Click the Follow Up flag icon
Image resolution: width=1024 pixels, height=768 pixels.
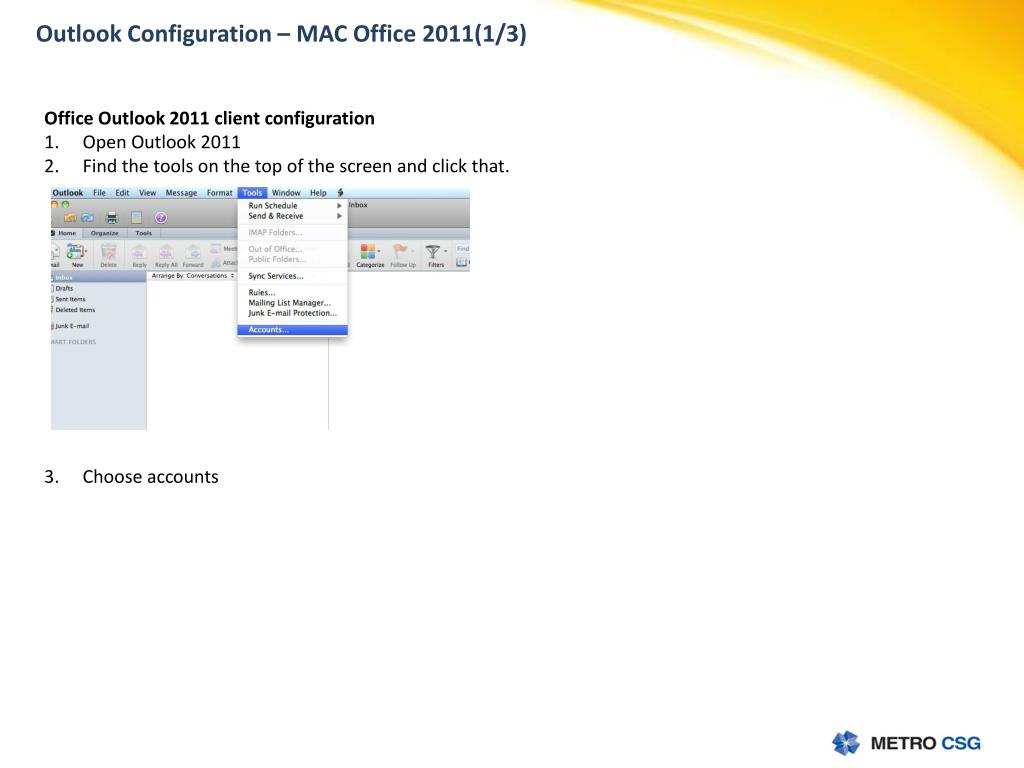tap(400, 251)
